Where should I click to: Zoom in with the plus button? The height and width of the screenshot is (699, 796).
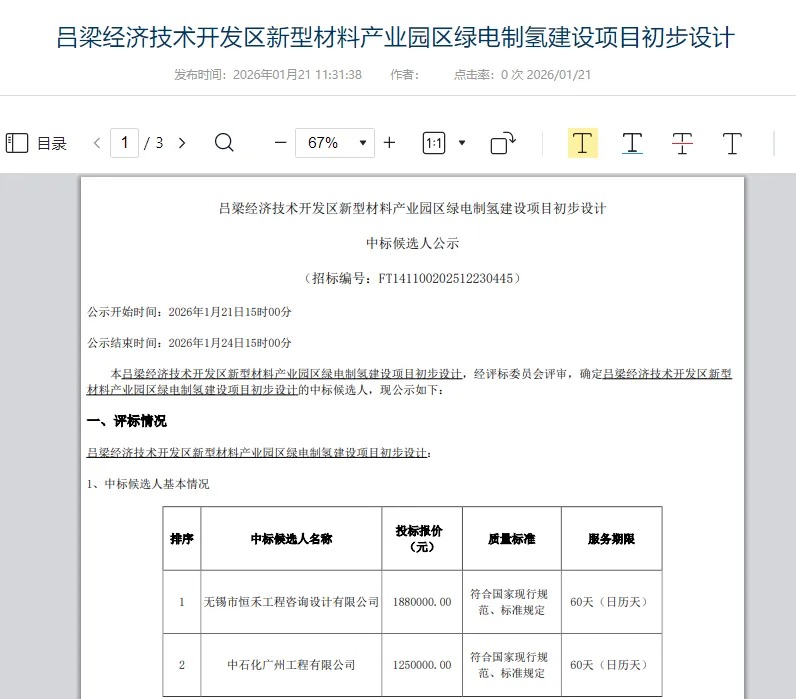pos(389,143)
